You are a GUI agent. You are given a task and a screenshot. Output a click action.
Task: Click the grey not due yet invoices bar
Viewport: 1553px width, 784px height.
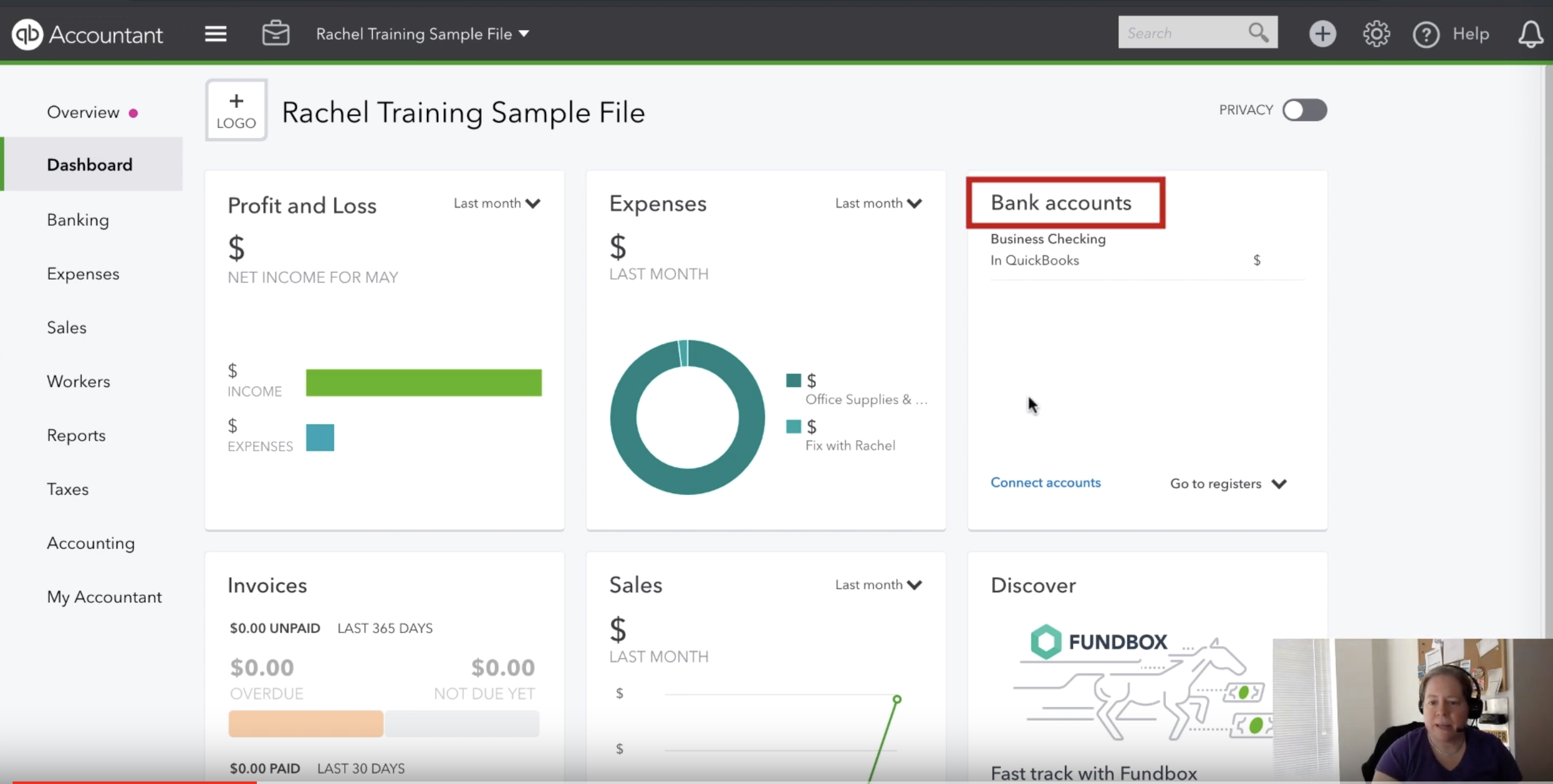click(462, 723)
